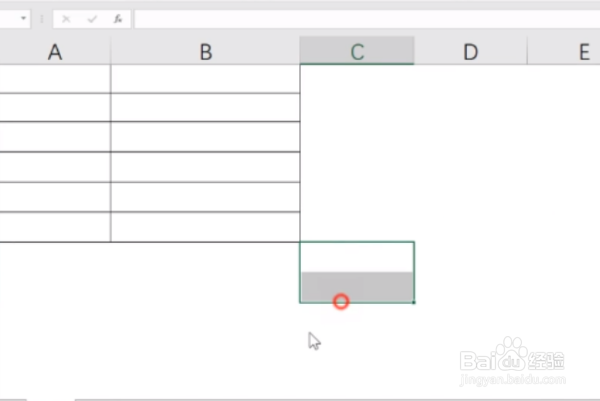Image resolution: width=600 pixels, height=401 pixels.
Task: Click the white upper cell in selection
Action: coord(357,257)
